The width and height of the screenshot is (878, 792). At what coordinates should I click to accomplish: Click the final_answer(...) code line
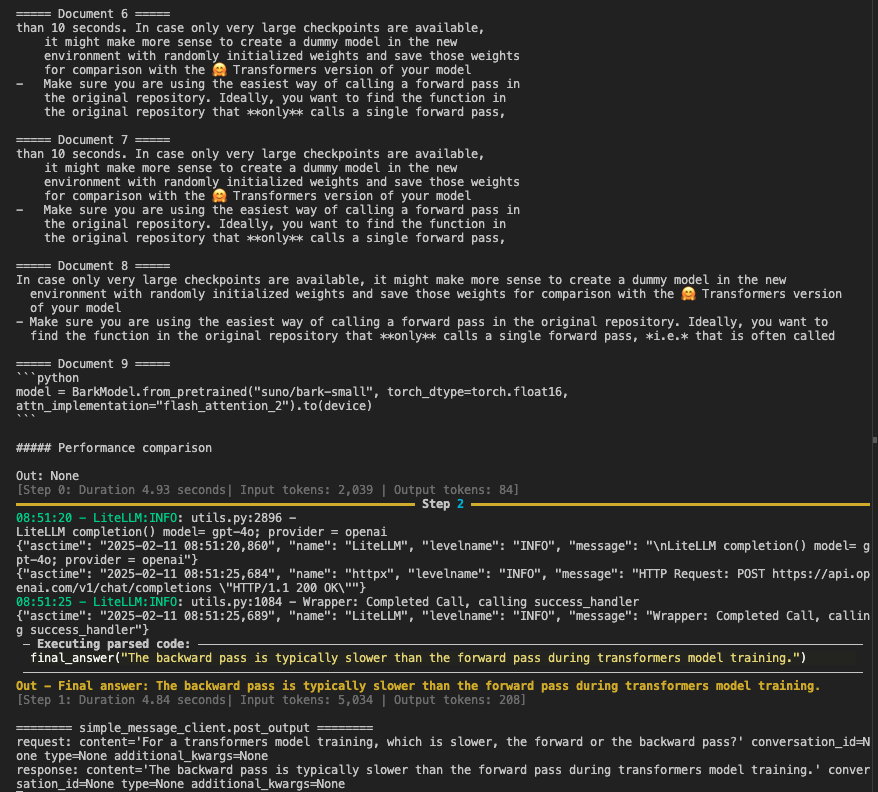418,658
